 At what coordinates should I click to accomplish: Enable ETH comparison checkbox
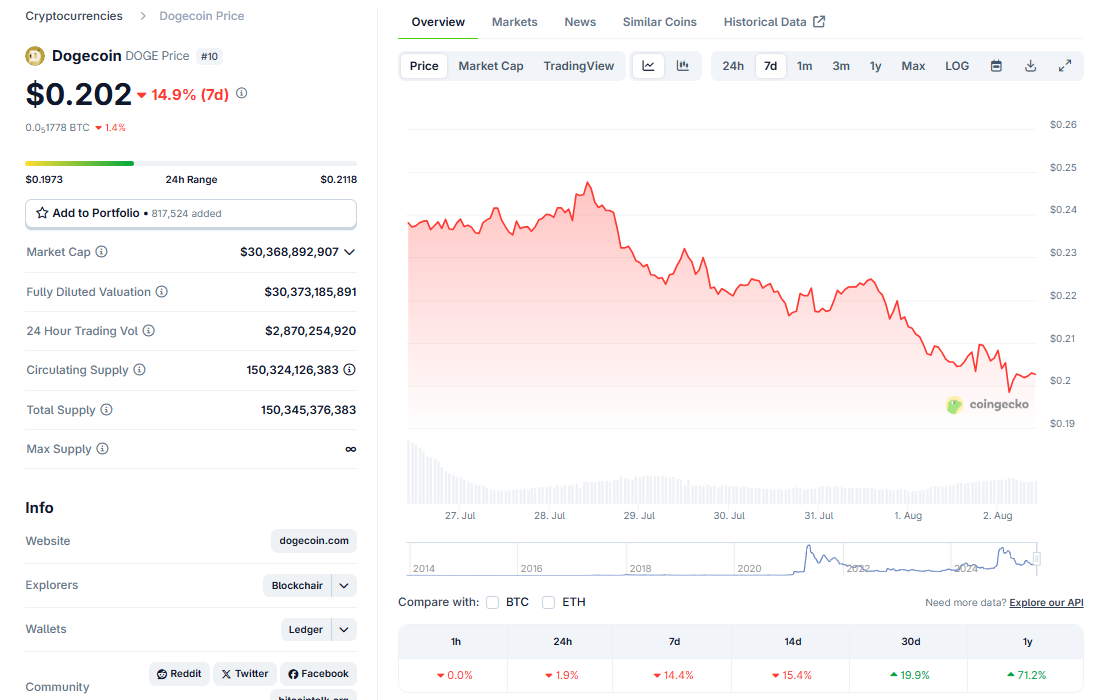click(x=549, y=603)
